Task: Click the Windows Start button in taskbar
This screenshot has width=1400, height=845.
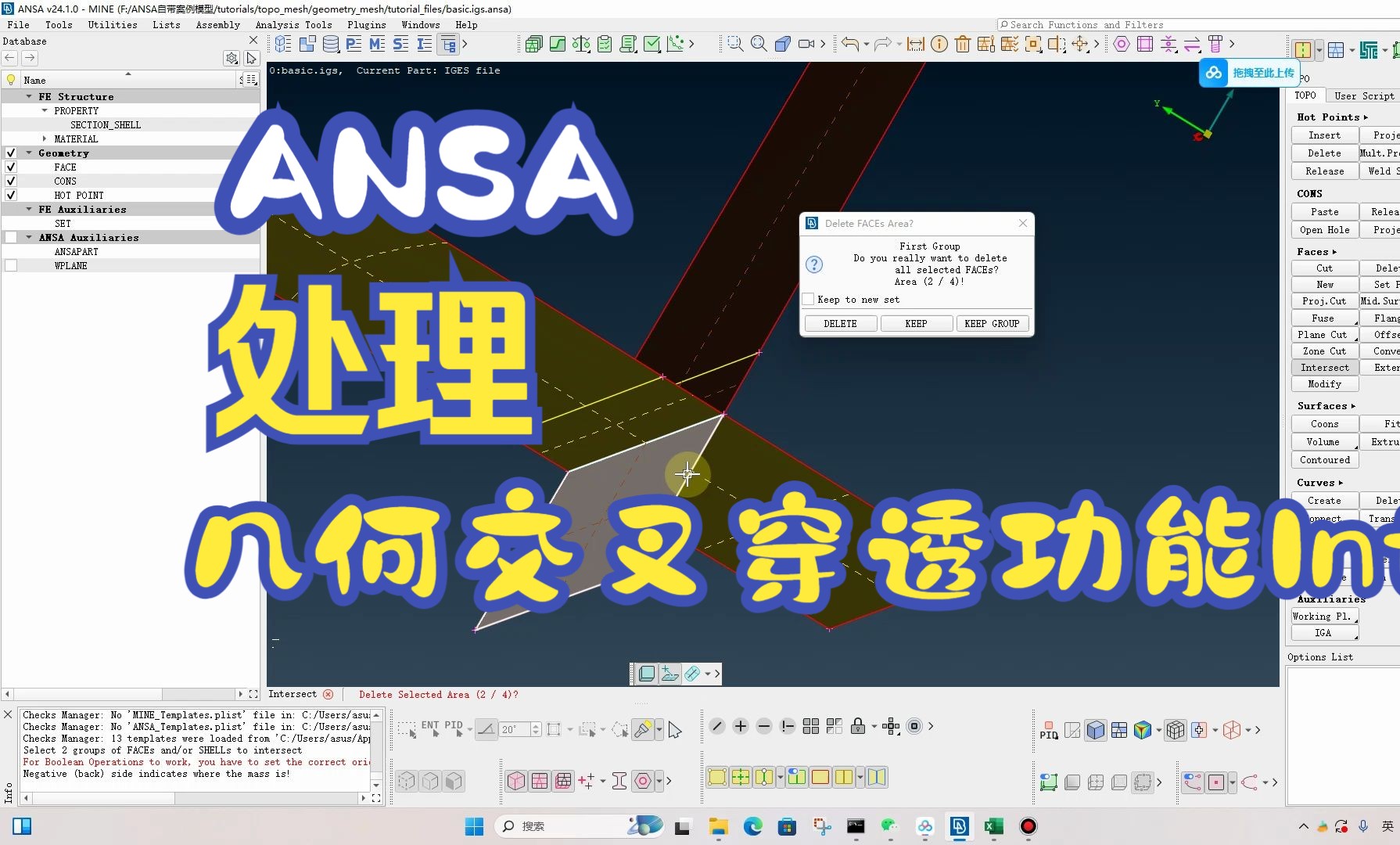Action: pos(474,826)
